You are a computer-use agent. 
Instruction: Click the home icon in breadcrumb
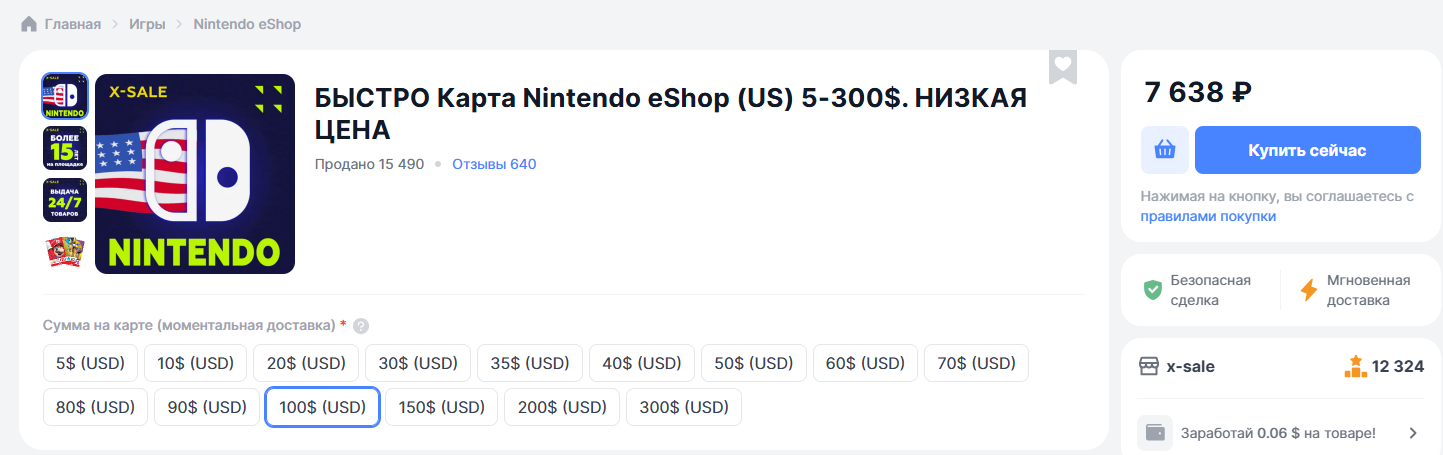29,24
